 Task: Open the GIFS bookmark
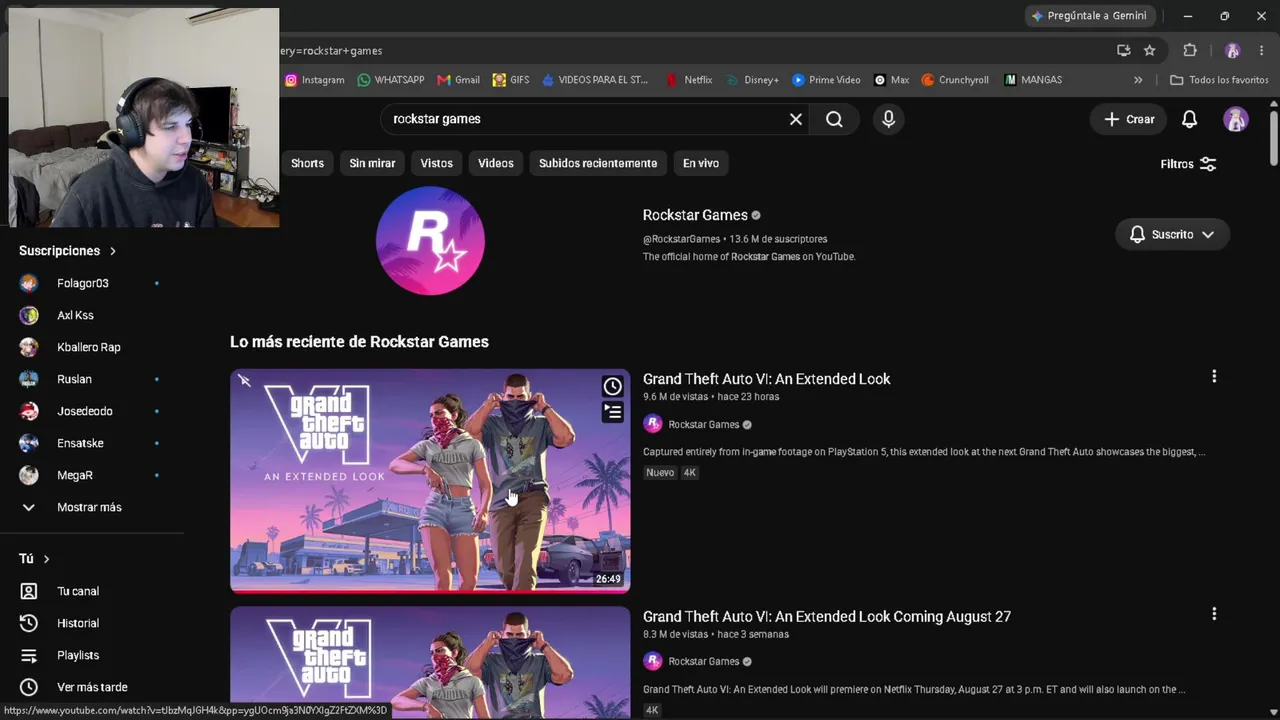point(510,80)
